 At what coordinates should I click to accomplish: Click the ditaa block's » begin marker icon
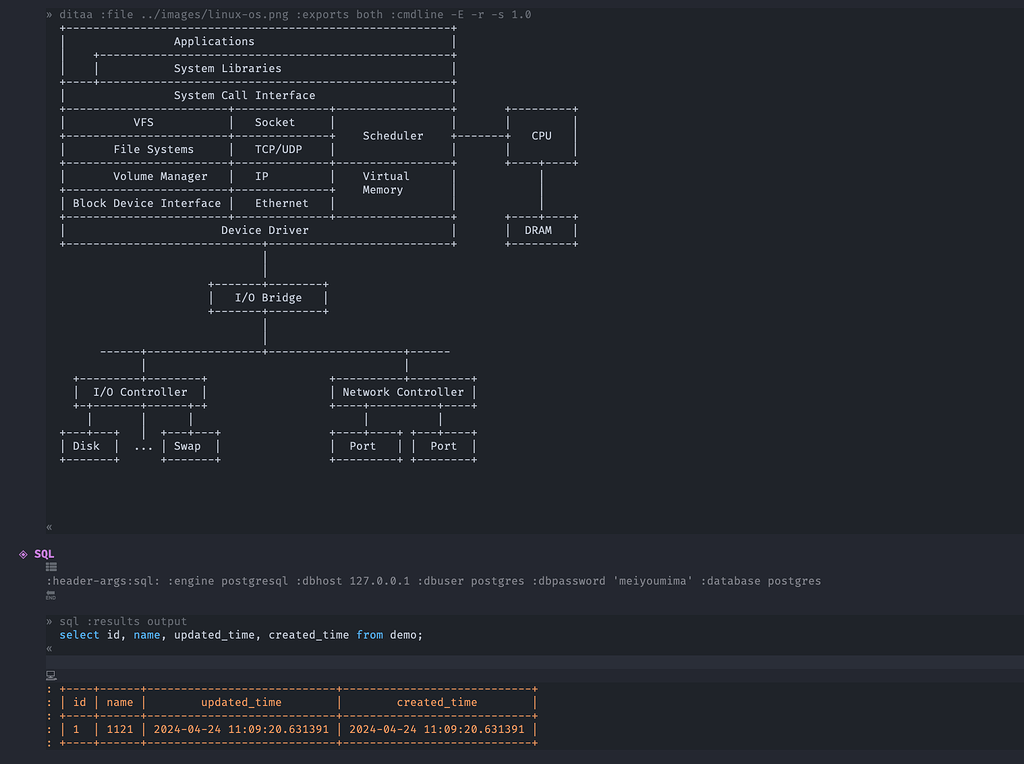click(x=48, y=14)
